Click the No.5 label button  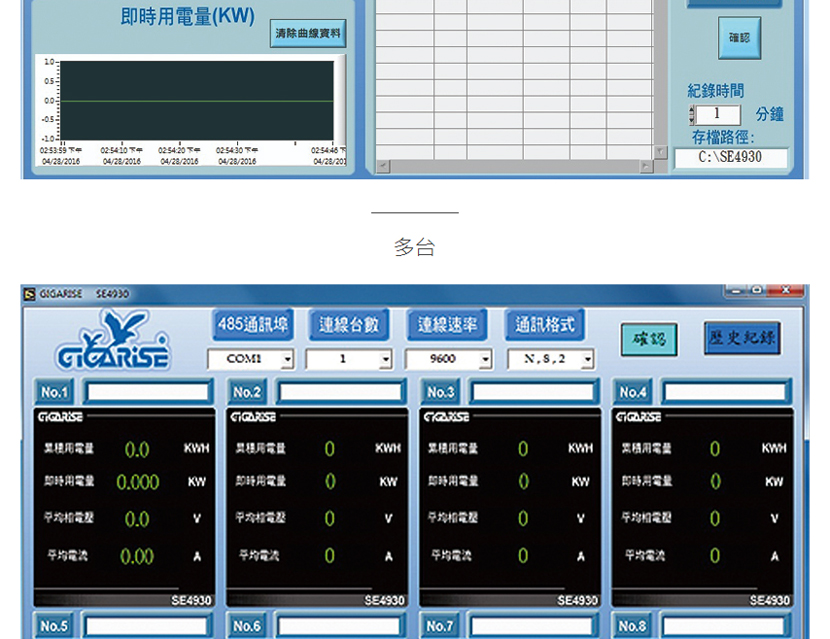click(54, 626)
